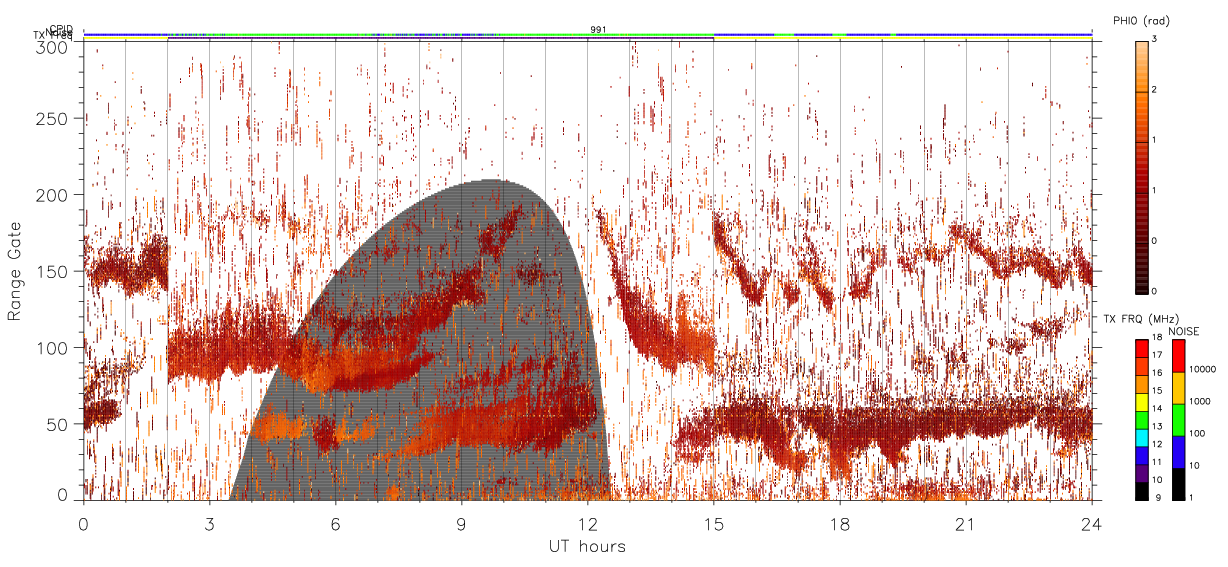Screen dimensions: 1228x567
Task: Click the '6' tick on UT hours axis
Action: point(335,524)
